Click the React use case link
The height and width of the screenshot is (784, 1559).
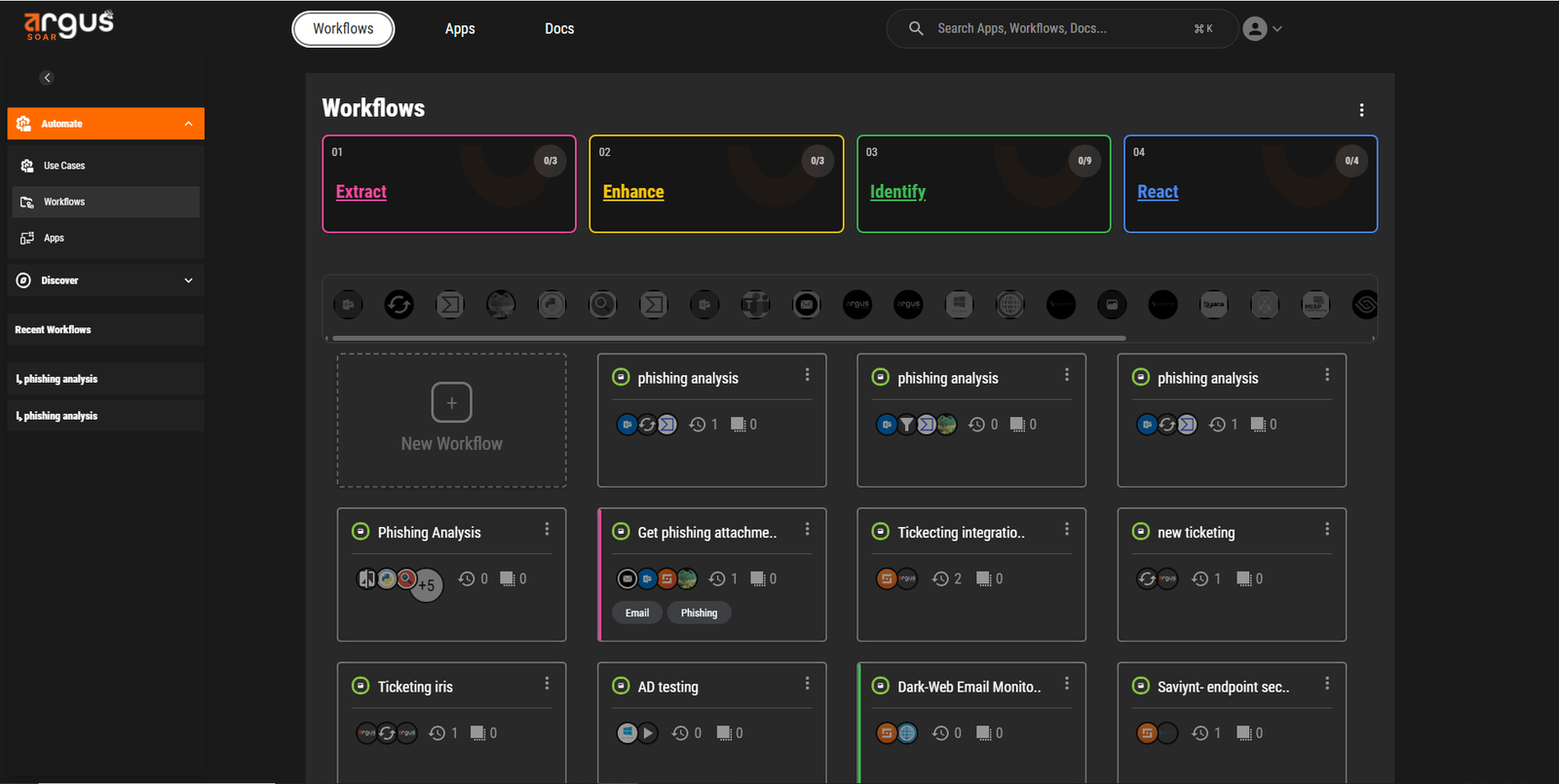coord(1158,192)
